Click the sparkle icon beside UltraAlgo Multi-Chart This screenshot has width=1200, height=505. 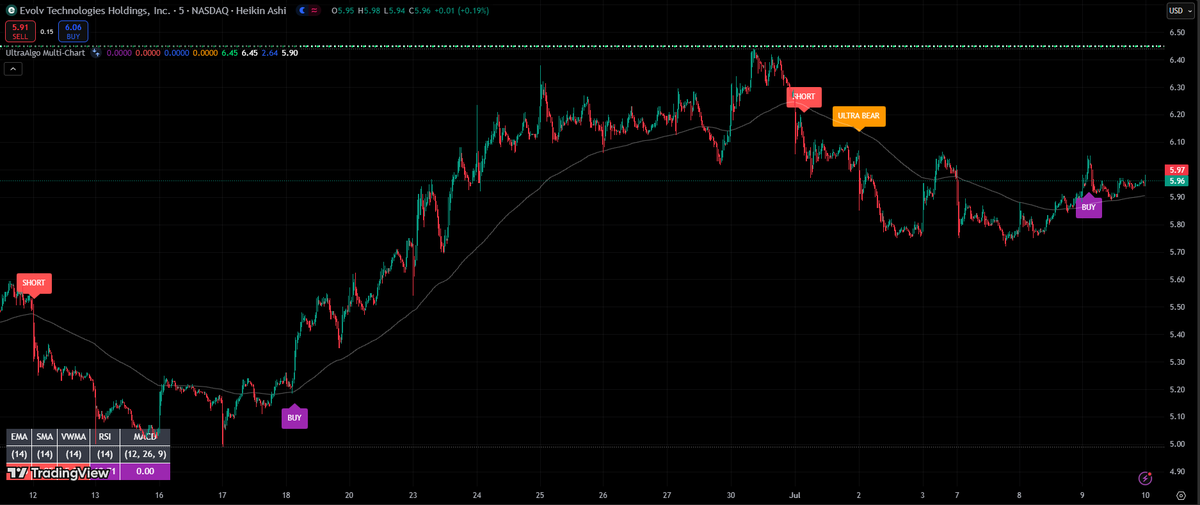click(96, 52)
